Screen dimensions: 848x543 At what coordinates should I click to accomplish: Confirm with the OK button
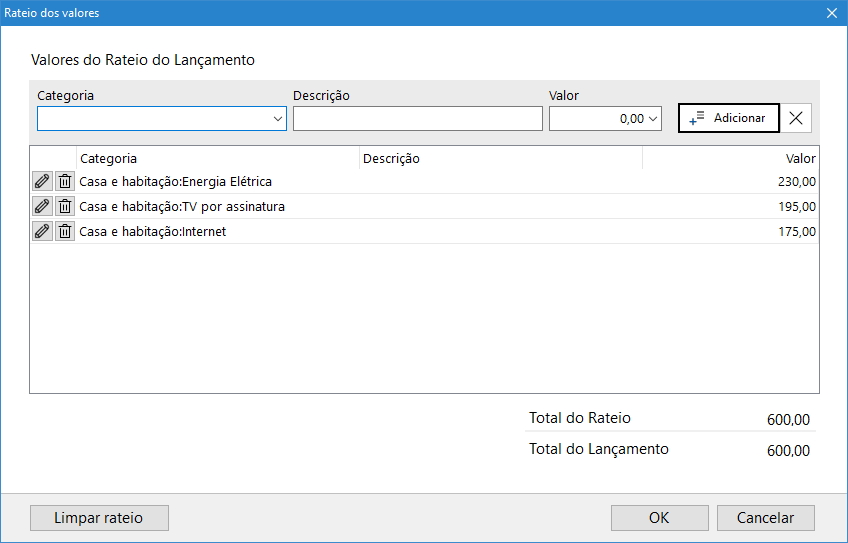(659, 518)
